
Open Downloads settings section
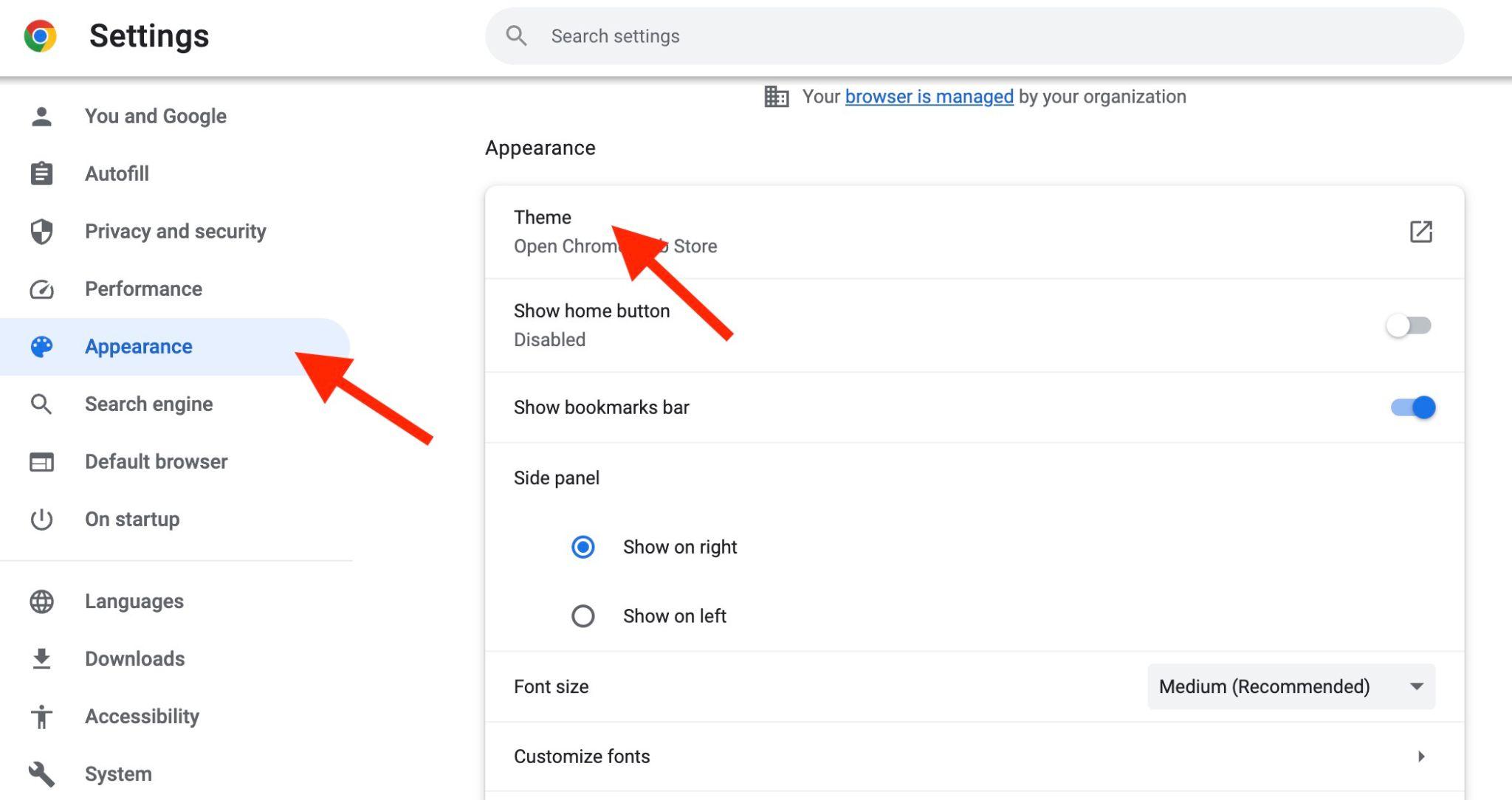[x=134, y=658]
